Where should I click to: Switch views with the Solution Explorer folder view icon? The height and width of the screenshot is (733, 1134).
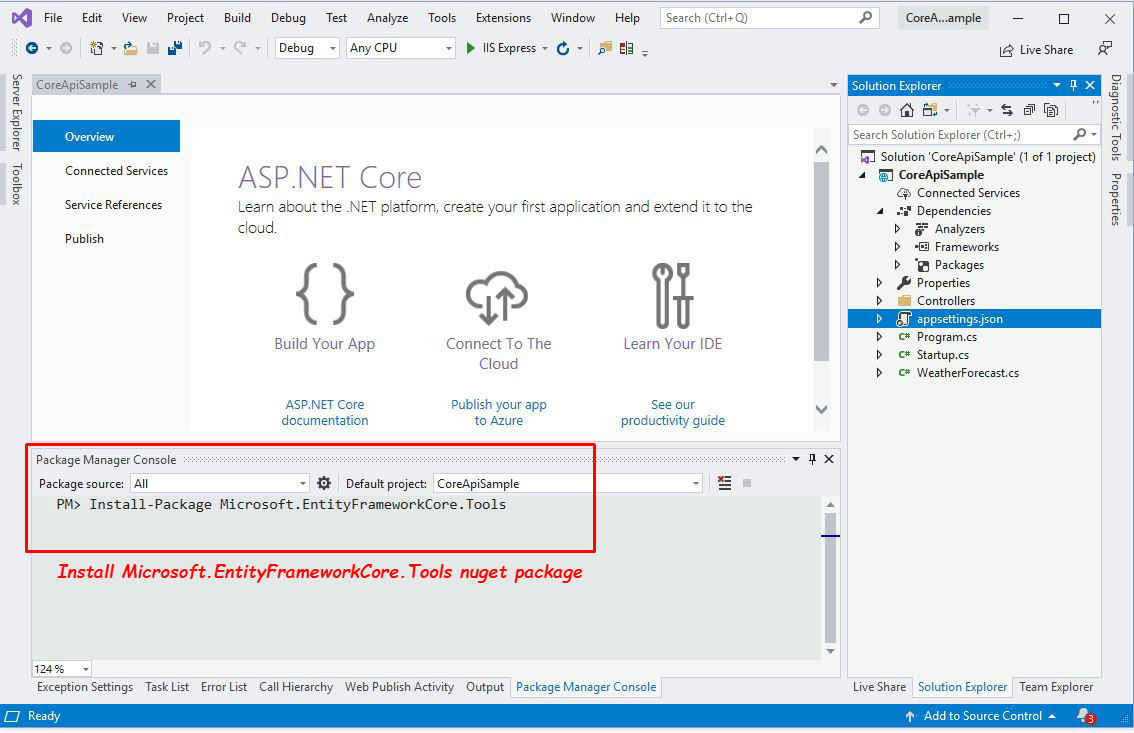(x=930, y=110)
